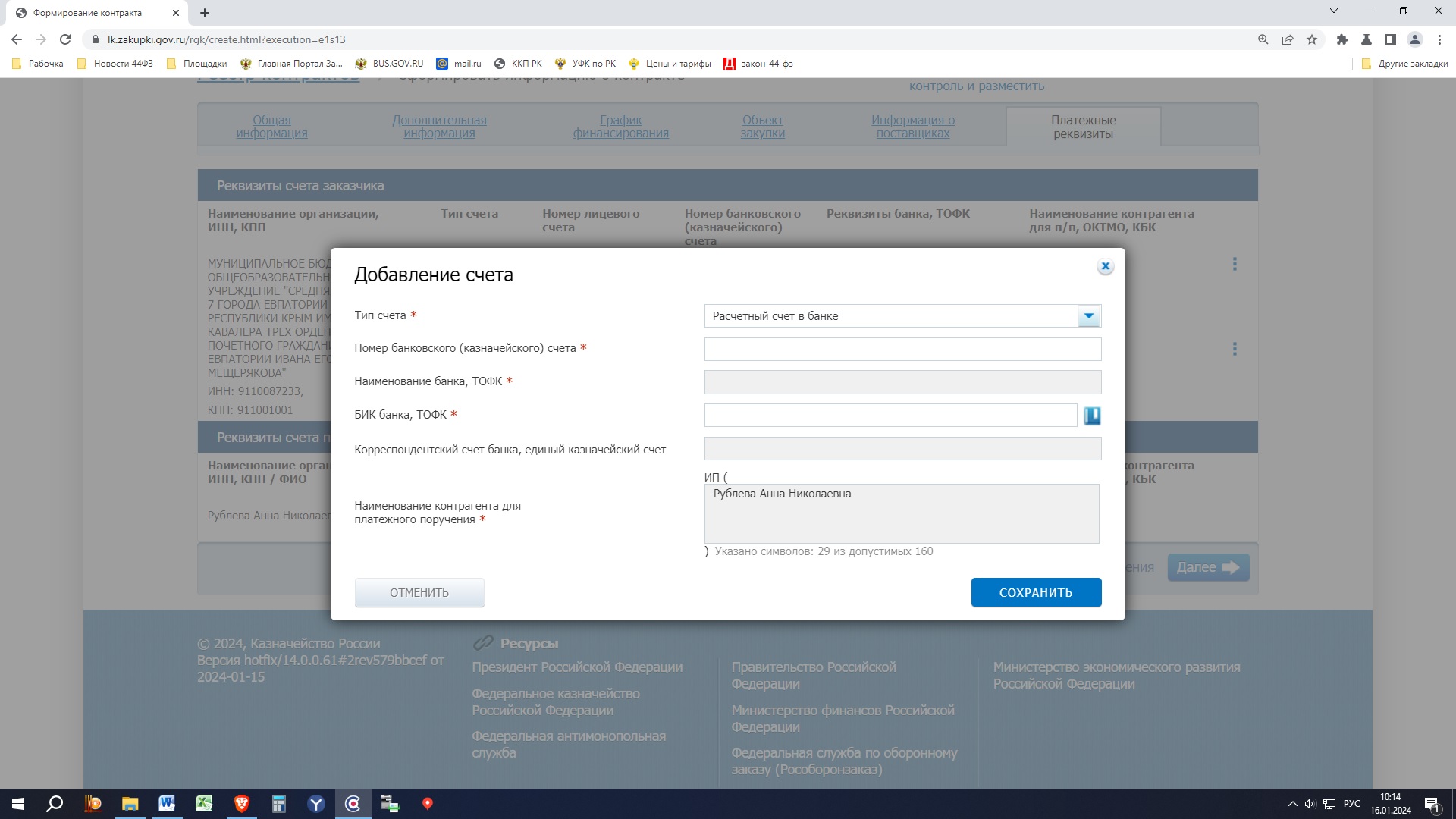Open the browser profile avatar icon
The height and width of the screenshot is (819, 1456).
click(x=1415, y=39)
